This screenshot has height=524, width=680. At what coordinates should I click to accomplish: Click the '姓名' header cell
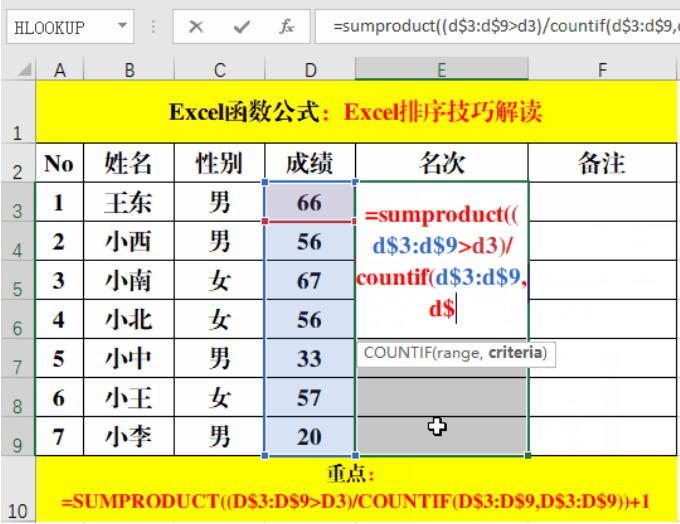[x=129, y=163]
